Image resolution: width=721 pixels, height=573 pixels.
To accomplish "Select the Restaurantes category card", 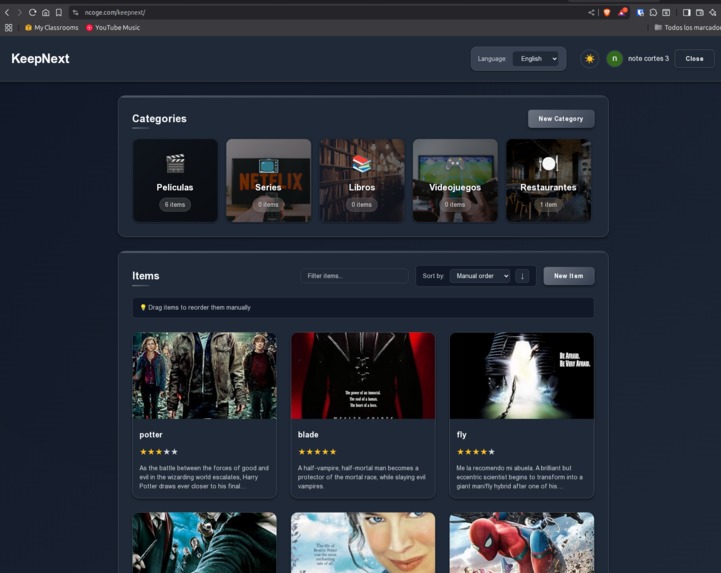I will (549, 180).
